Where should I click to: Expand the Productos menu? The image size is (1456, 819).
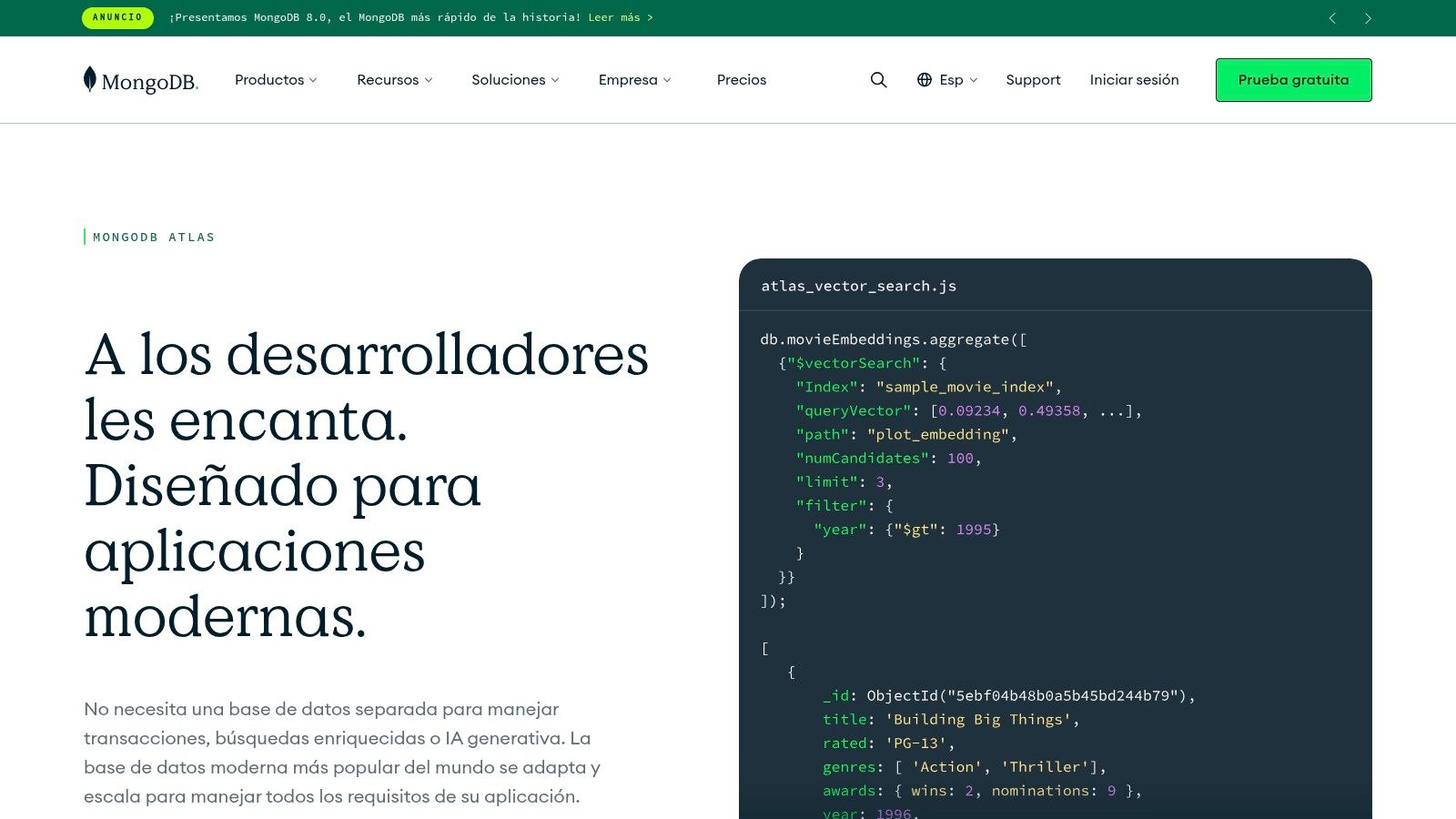tap(276, 80)
